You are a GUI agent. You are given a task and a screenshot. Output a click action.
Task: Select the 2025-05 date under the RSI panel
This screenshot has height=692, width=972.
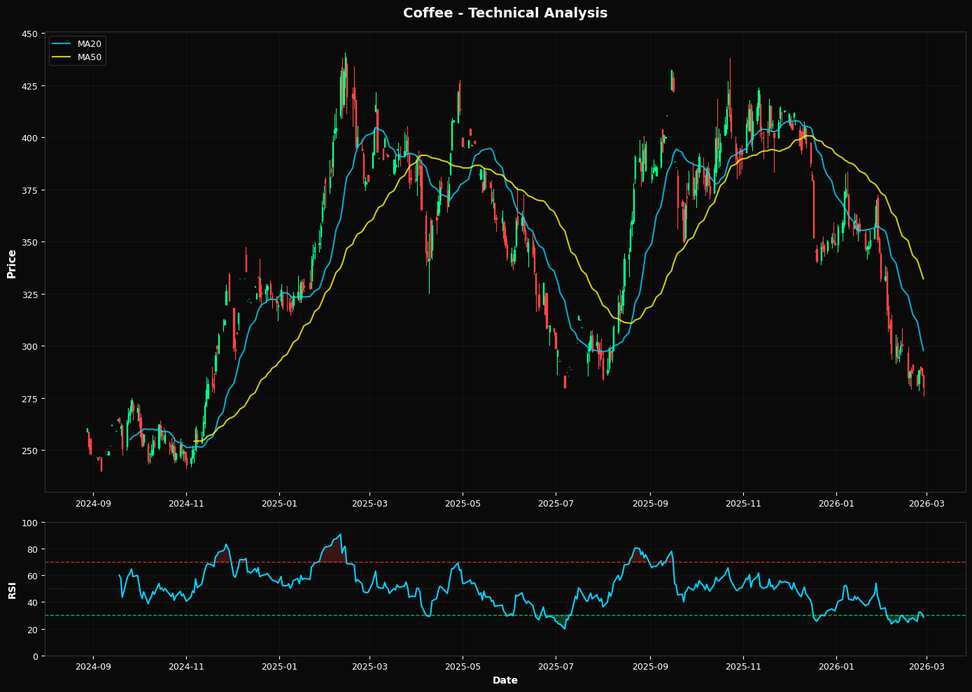pos(462,667)
